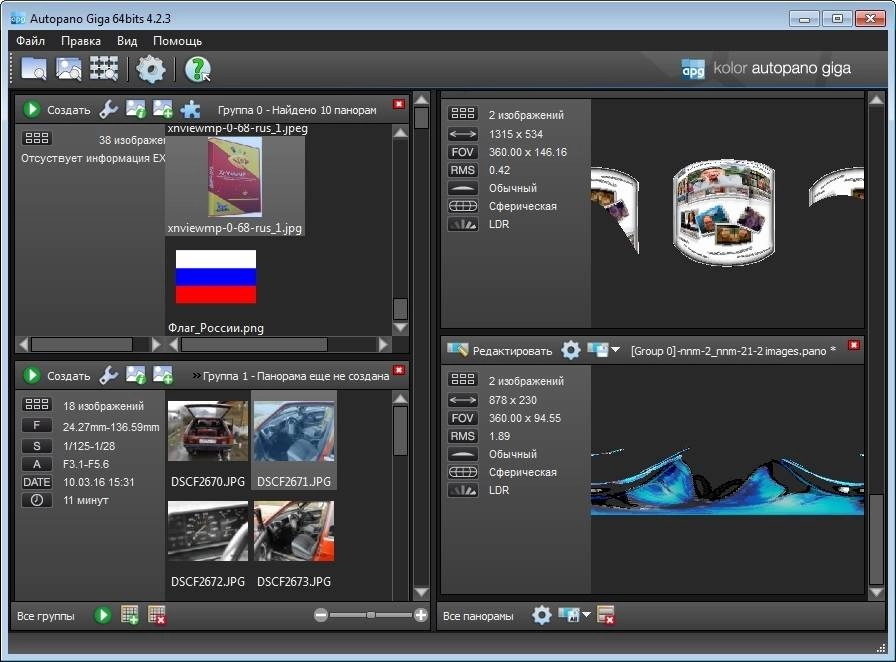Click the "10.03.16 15:31" date value
Image resolution: width=896 pixels, height=662 pixels.
pos(98,482)
